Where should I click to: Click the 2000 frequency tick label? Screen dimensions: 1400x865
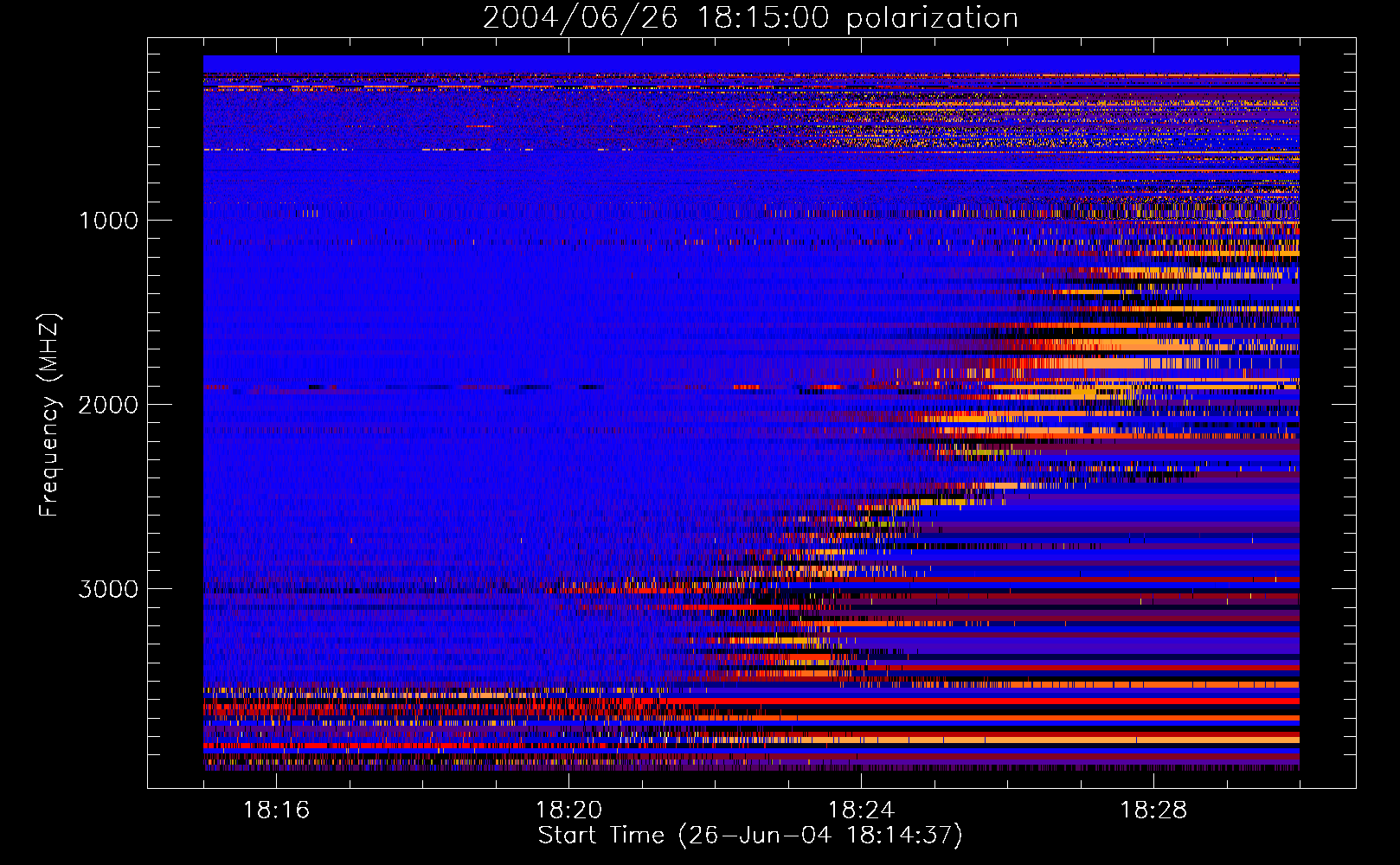108,405
